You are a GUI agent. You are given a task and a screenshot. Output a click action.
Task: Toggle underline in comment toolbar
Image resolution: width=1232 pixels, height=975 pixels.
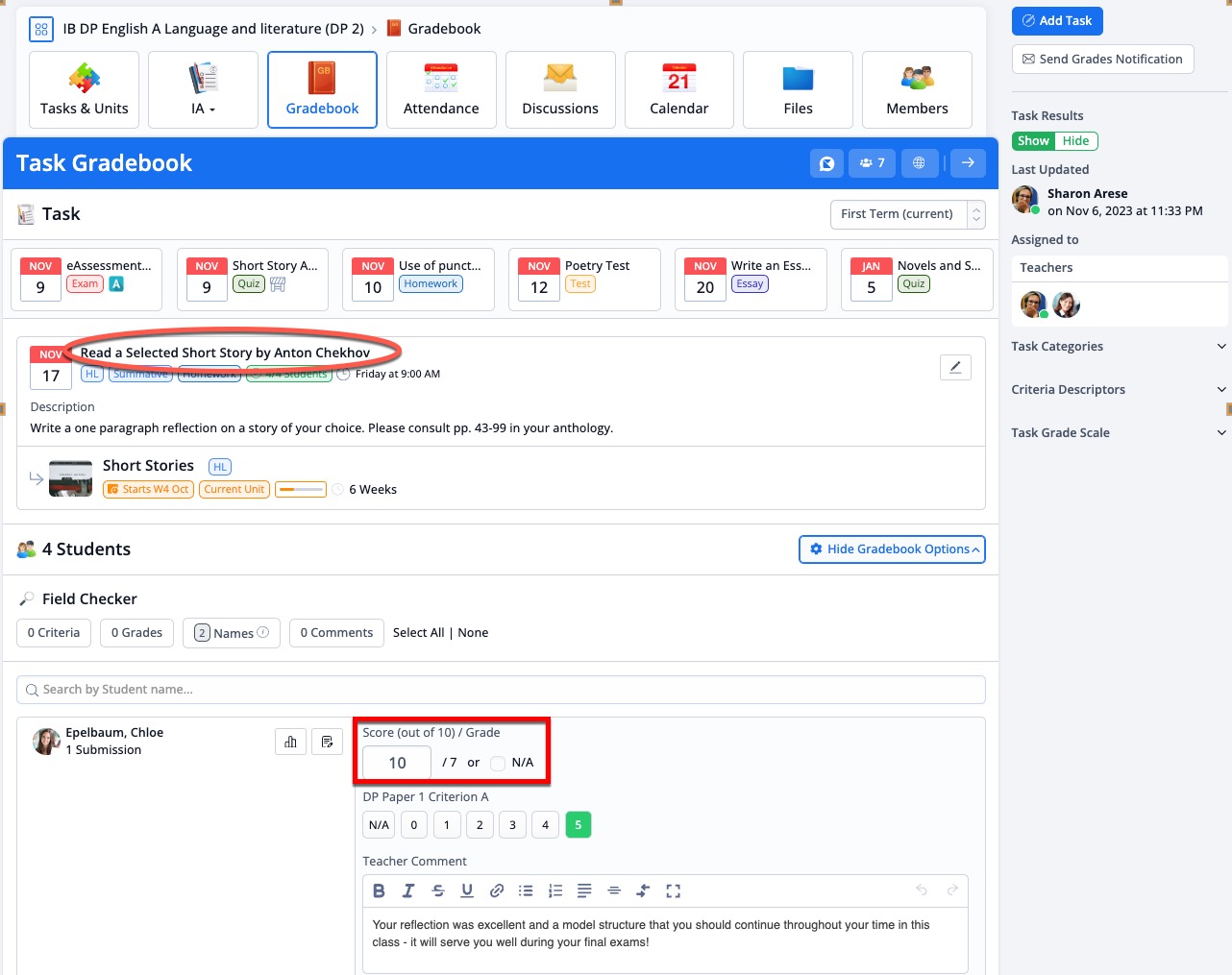[x=467, y=890]
